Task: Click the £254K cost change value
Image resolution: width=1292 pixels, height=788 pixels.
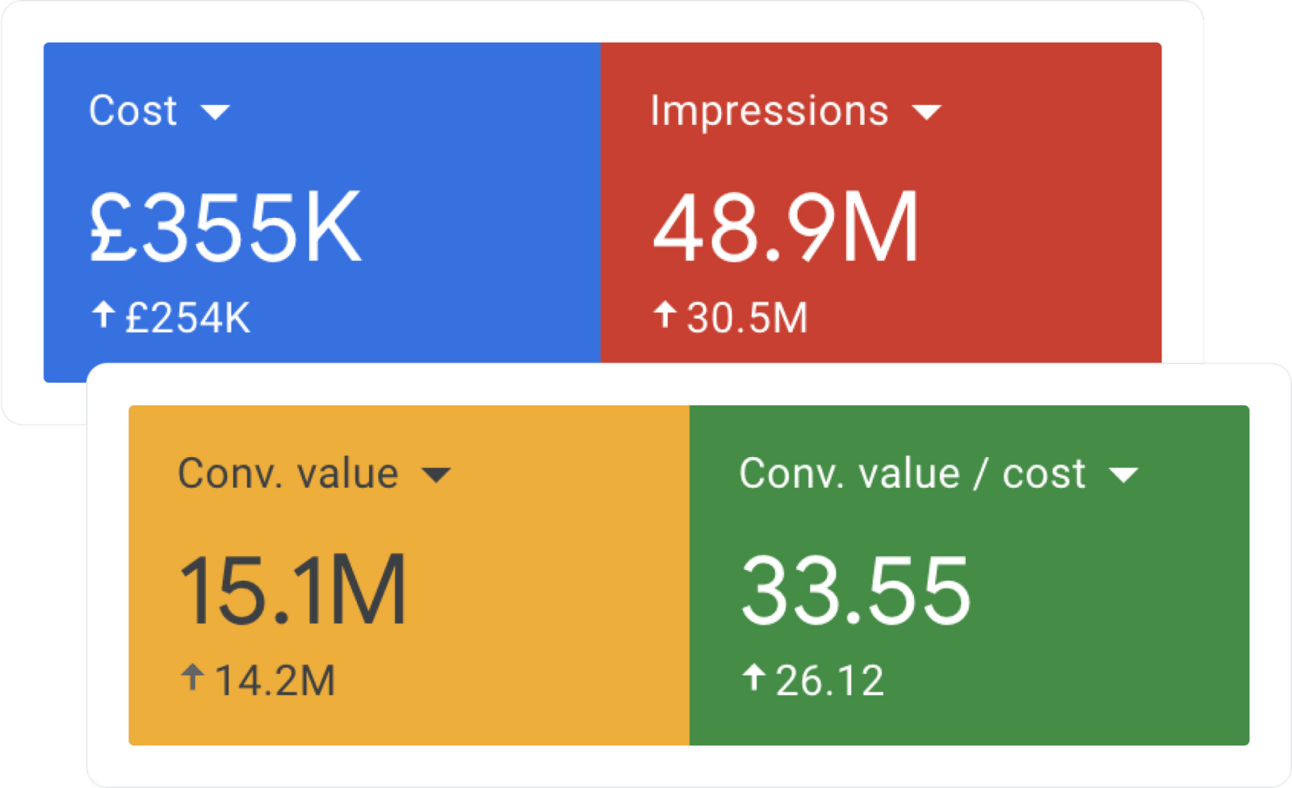Action: 187,319
